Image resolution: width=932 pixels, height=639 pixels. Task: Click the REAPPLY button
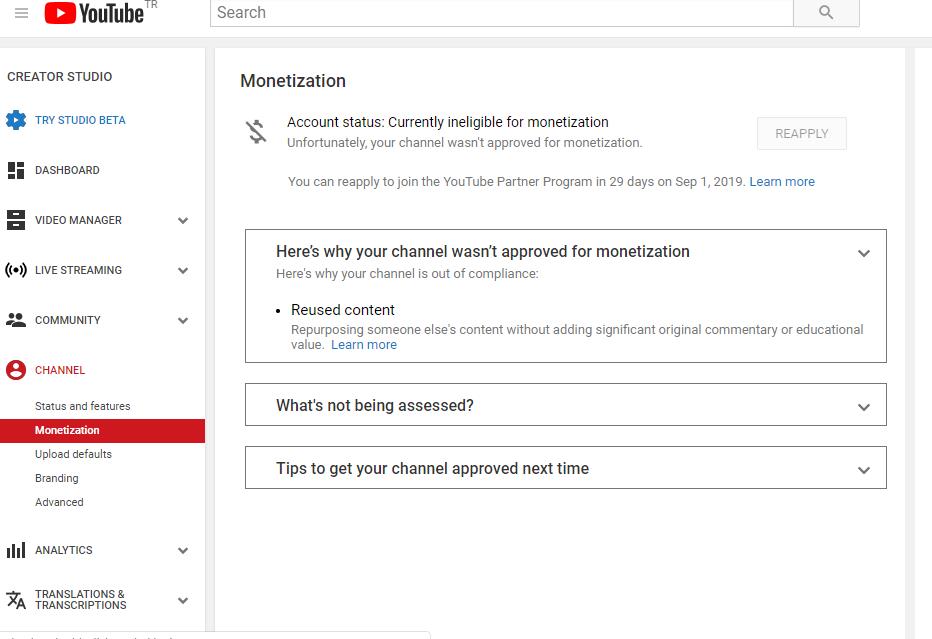coord(801,134)
